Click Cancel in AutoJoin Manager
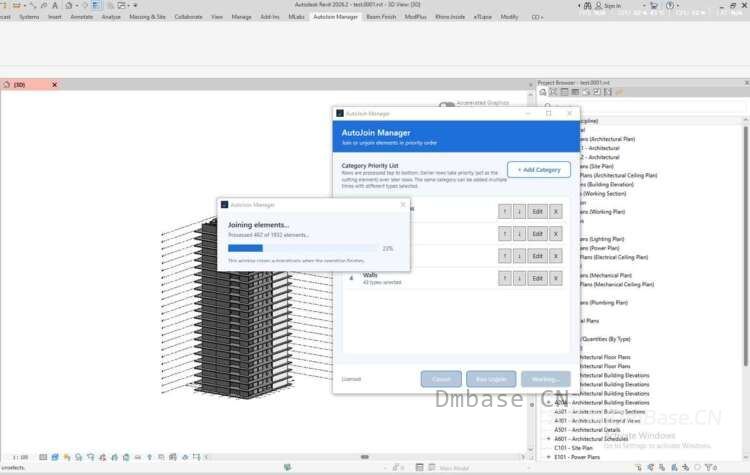750x475 pixels. tap(441, 379)
